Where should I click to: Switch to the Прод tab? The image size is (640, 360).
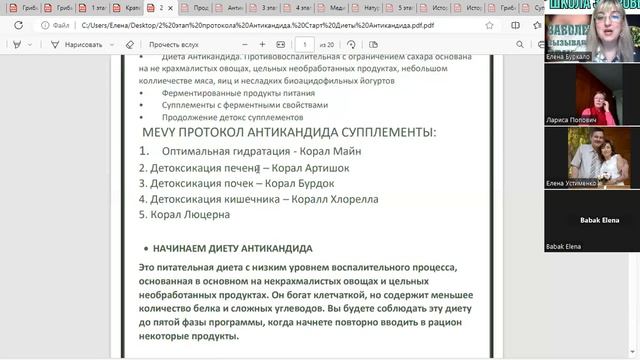click(x=196, y=8)
